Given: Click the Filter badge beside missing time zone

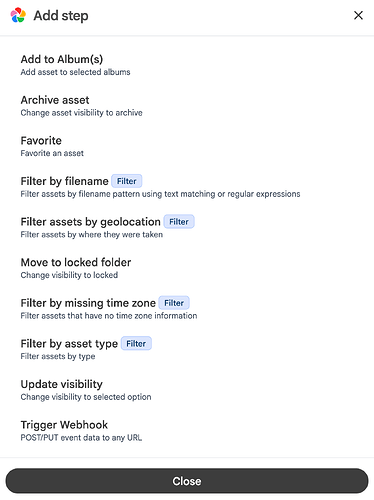Looking at the screenshot, I should [x=174, y=303].
